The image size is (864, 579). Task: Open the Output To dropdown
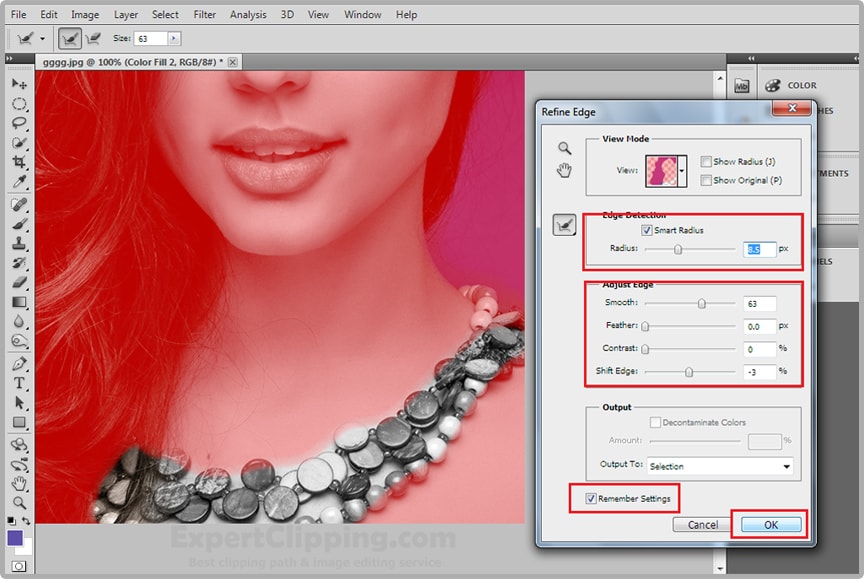pyautogui.click(x=786, y=466)
